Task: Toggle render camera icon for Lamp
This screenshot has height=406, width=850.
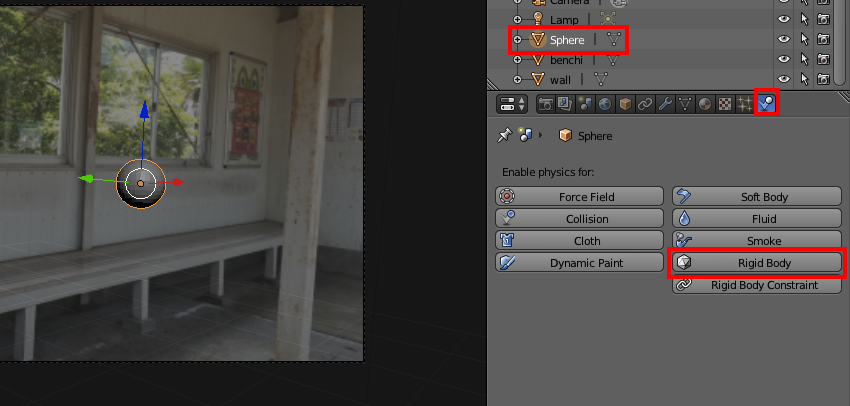Action: (823, 19)
